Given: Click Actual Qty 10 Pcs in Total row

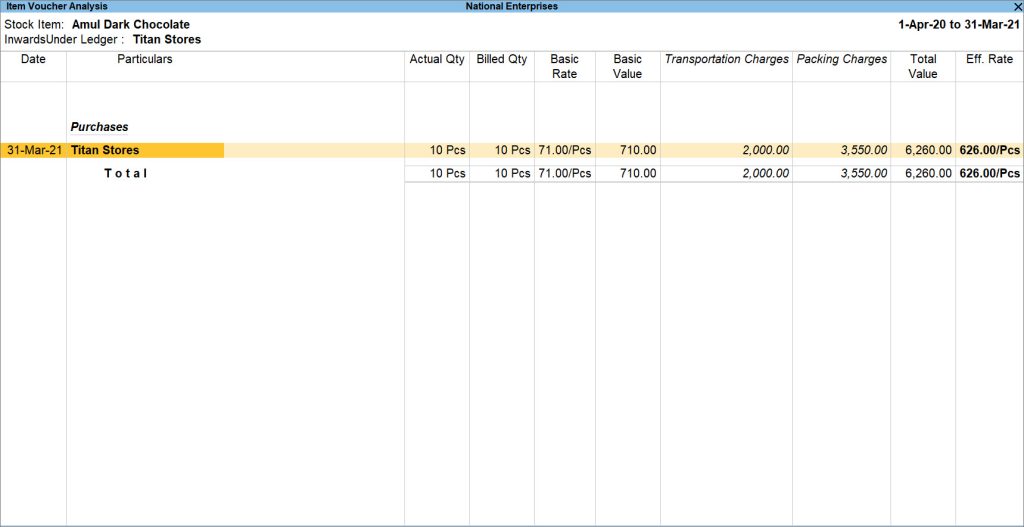Looking at the screenshot, I should coord(447,174).
